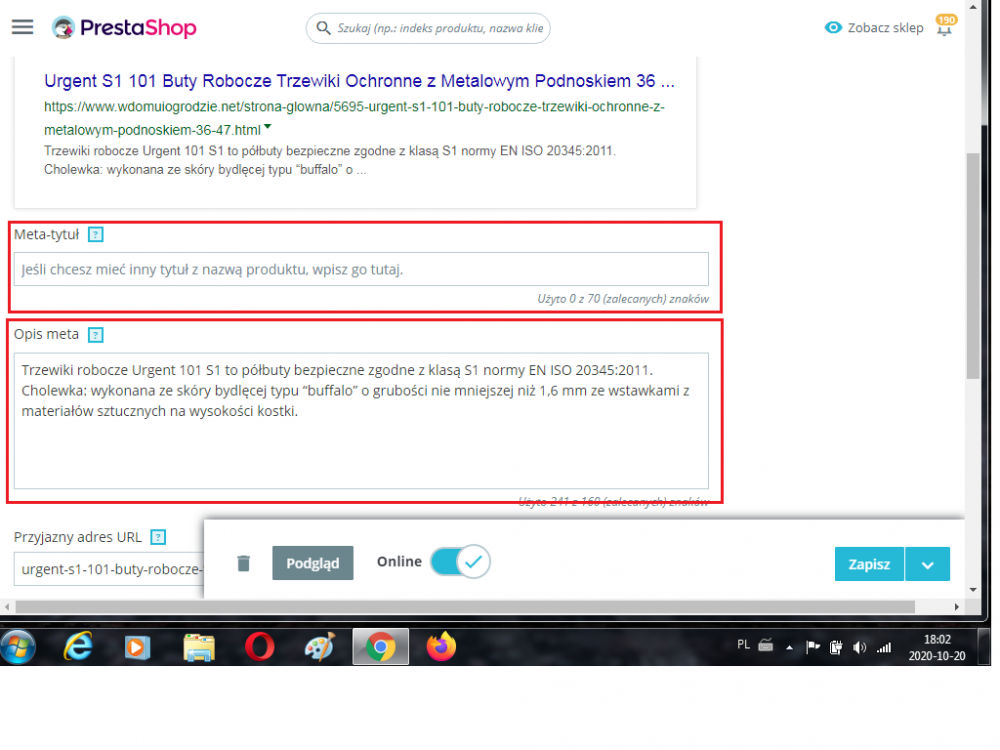Image resolution: width=1000 pixels, height=750 pixels.
Task: Click help icon next to Meta-tytuł
Action: (96, 235)
